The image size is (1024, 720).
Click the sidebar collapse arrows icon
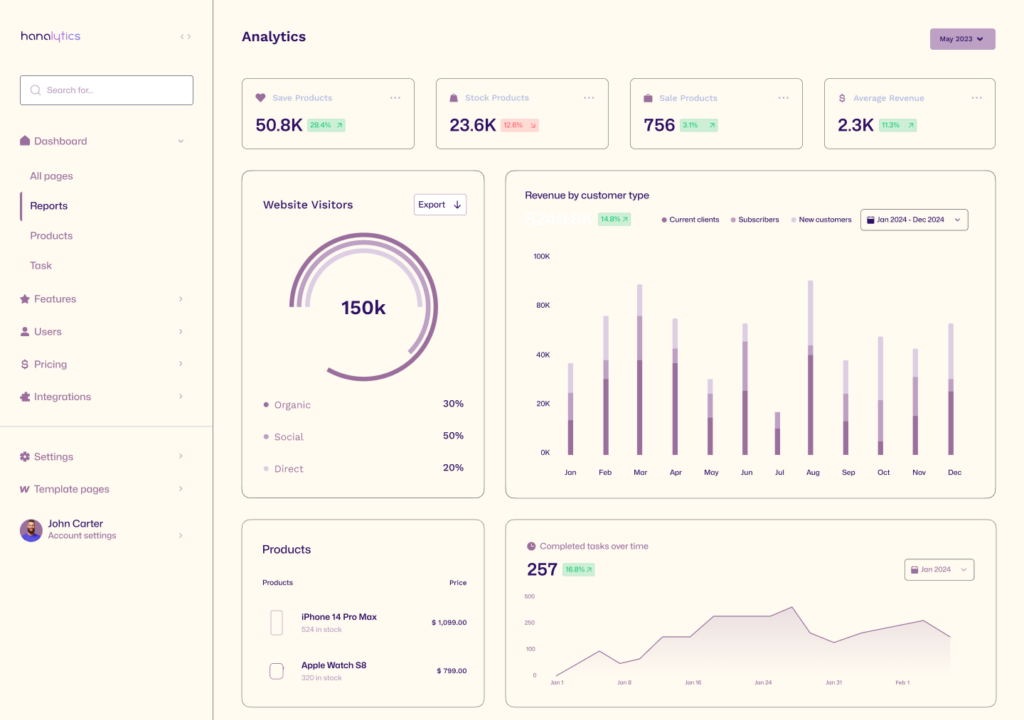pyautogui.click(x=185, y=37)
